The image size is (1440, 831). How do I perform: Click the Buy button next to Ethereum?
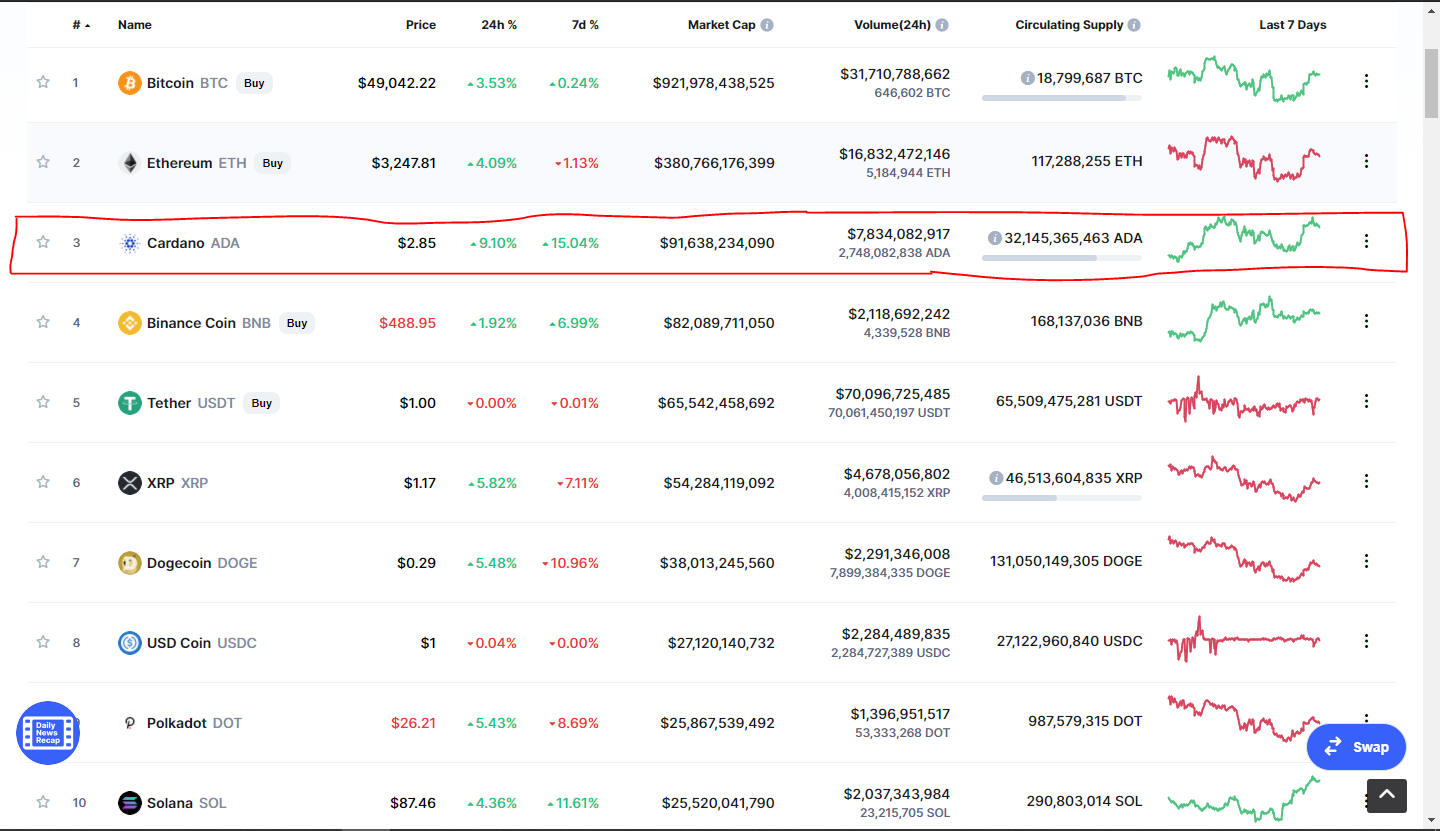[x=272, y=163]
